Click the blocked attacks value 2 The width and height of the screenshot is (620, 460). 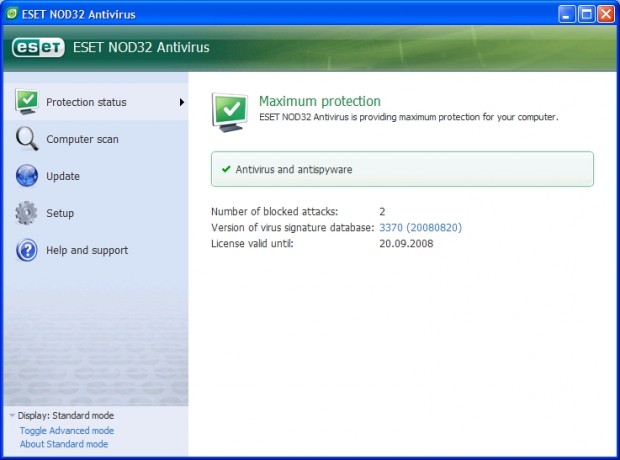coord(382,212)
